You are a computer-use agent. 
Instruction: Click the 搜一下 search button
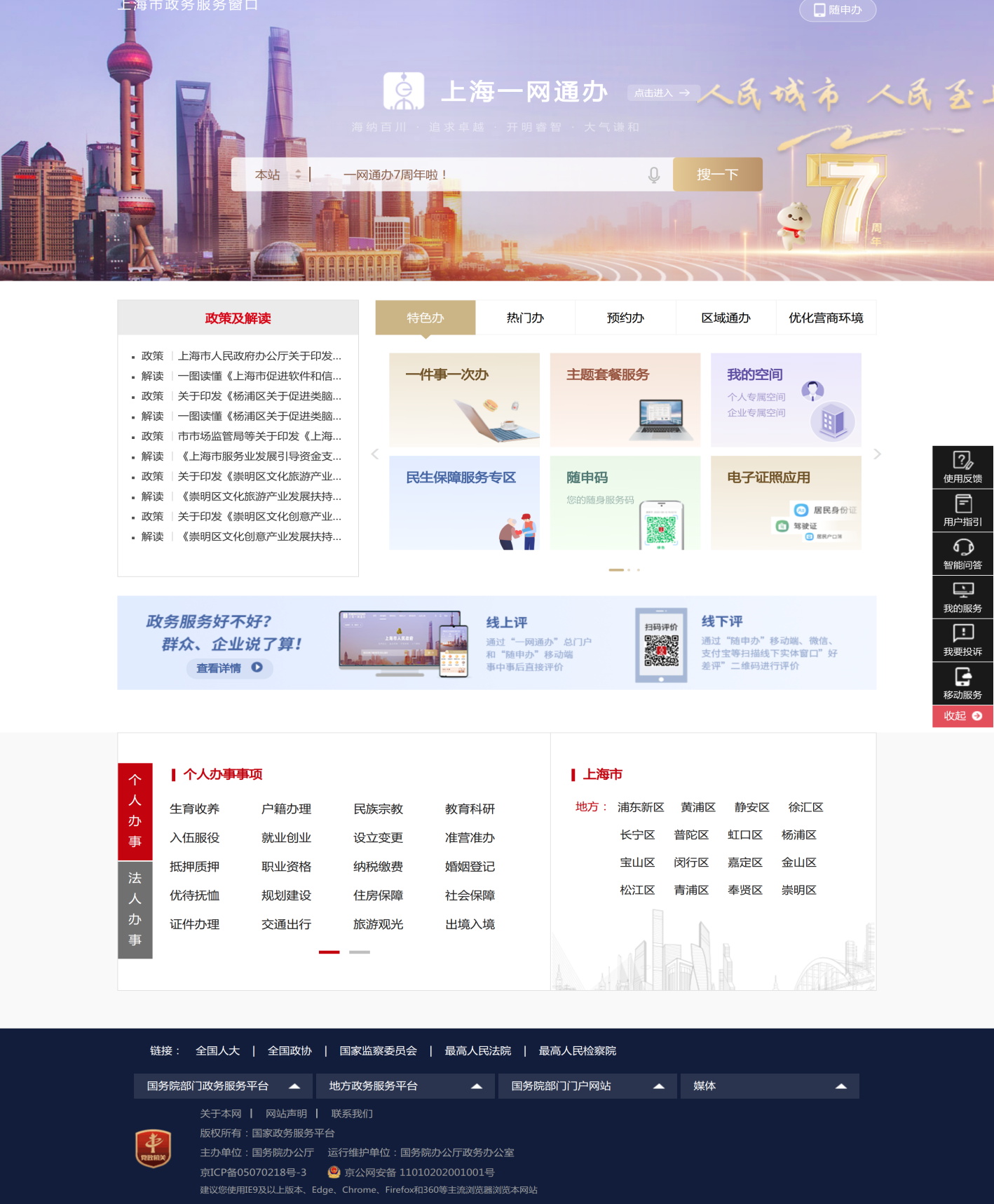point(718,175)
